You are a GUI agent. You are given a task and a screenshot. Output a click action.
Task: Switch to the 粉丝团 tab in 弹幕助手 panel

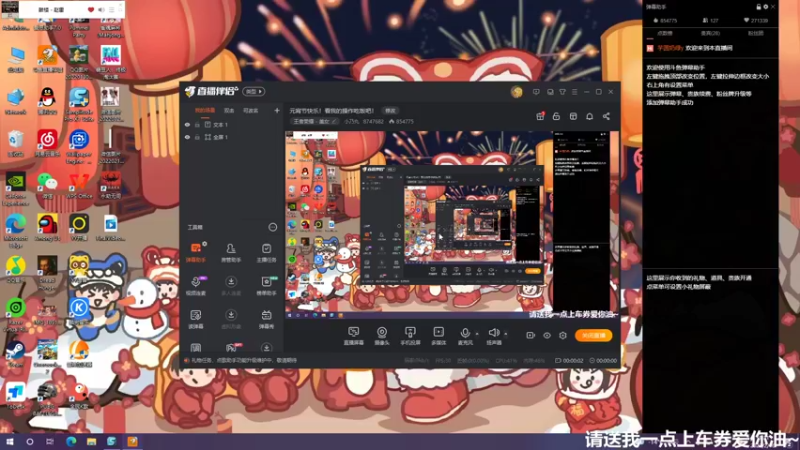tap(756, 33)
